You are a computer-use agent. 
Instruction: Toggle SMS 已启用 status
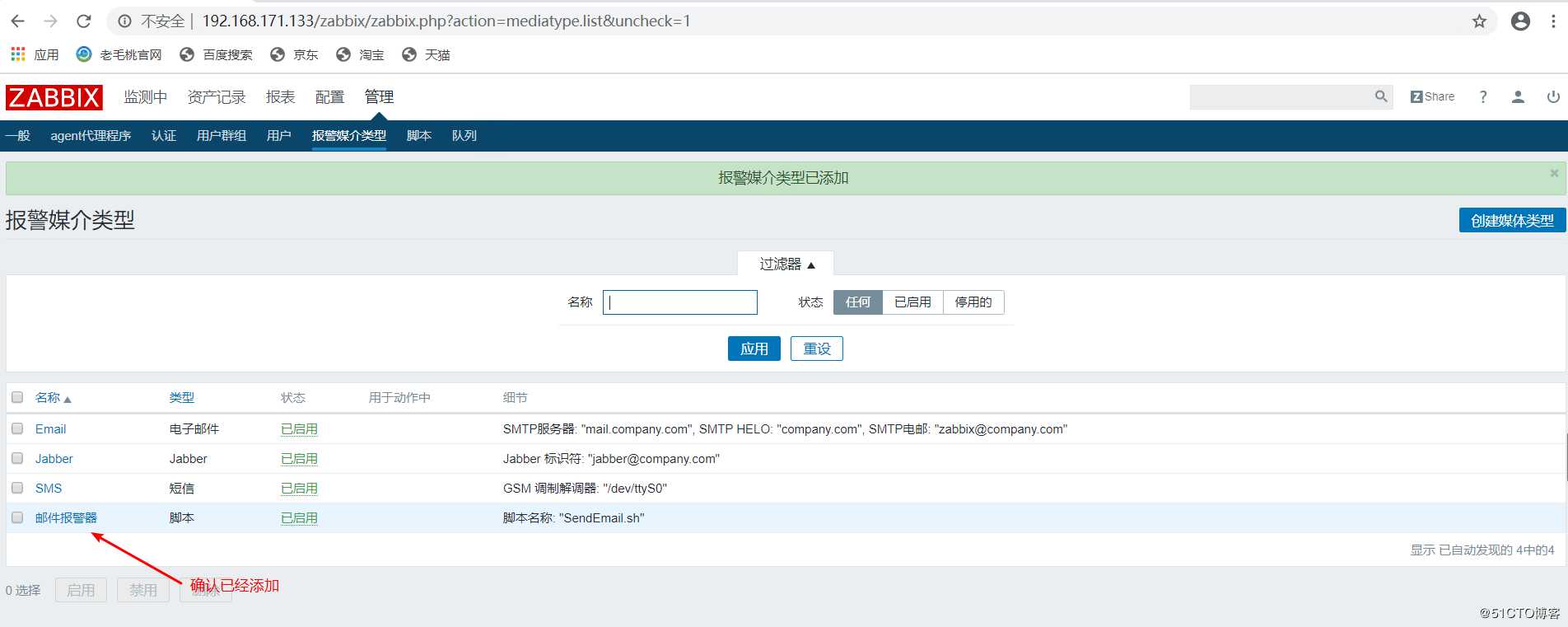(x=299, y=489)
